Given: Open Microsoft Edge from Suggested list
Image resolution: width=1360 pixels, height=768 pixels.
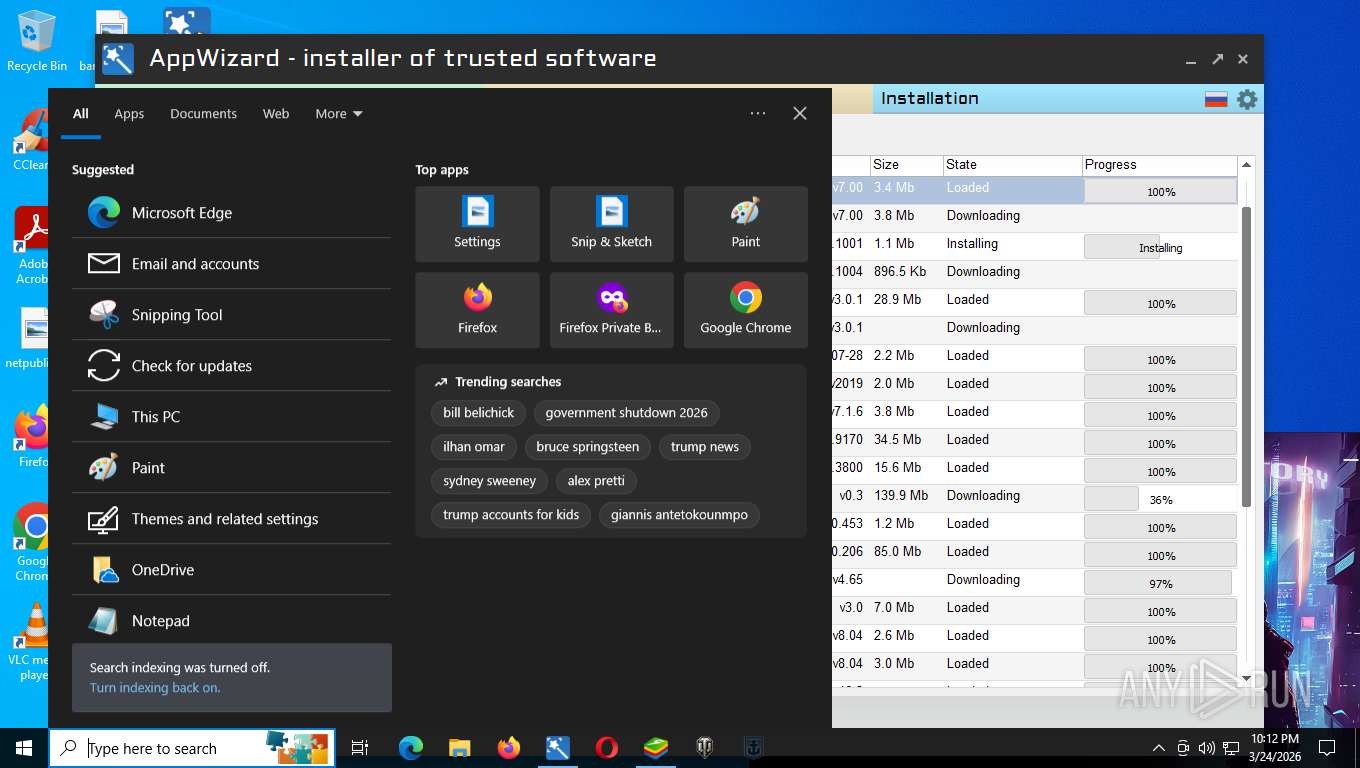Looking at the screenshot, I should [x=231, y=213].
